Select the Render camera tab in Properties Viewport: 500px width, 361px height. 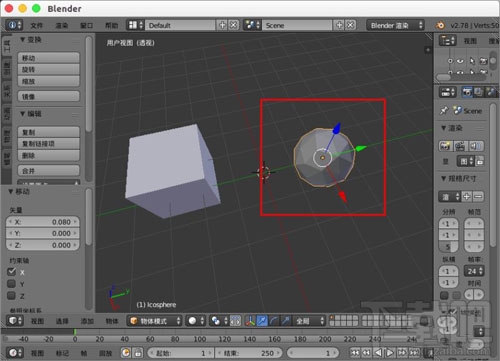[x=467, y=92]
